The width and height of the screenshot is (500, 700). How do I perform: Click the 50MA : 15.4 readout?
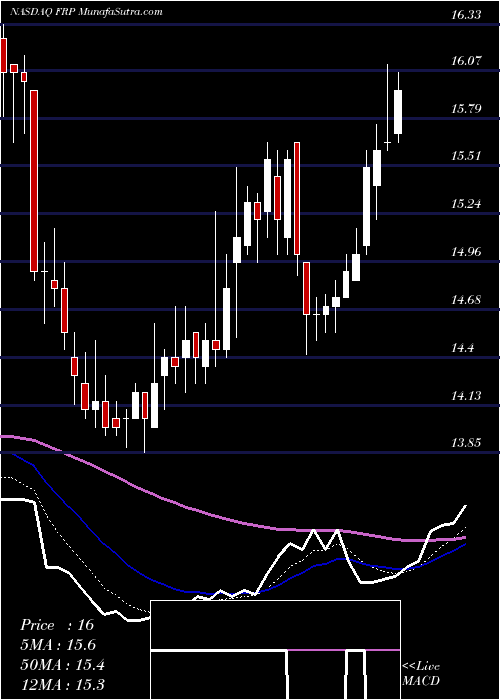[x=62, y=665]
